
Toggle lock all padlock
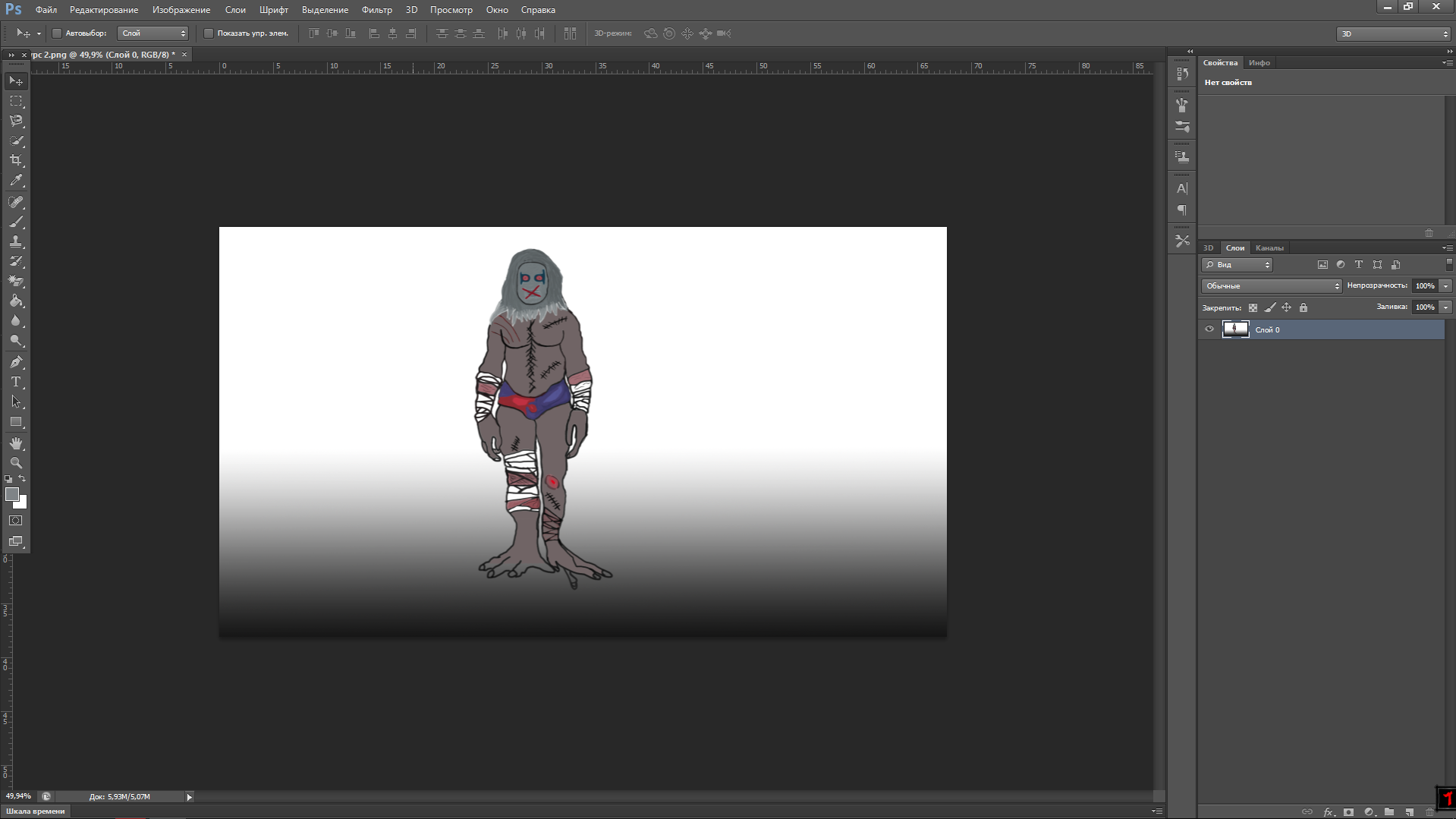point(1303,307)
